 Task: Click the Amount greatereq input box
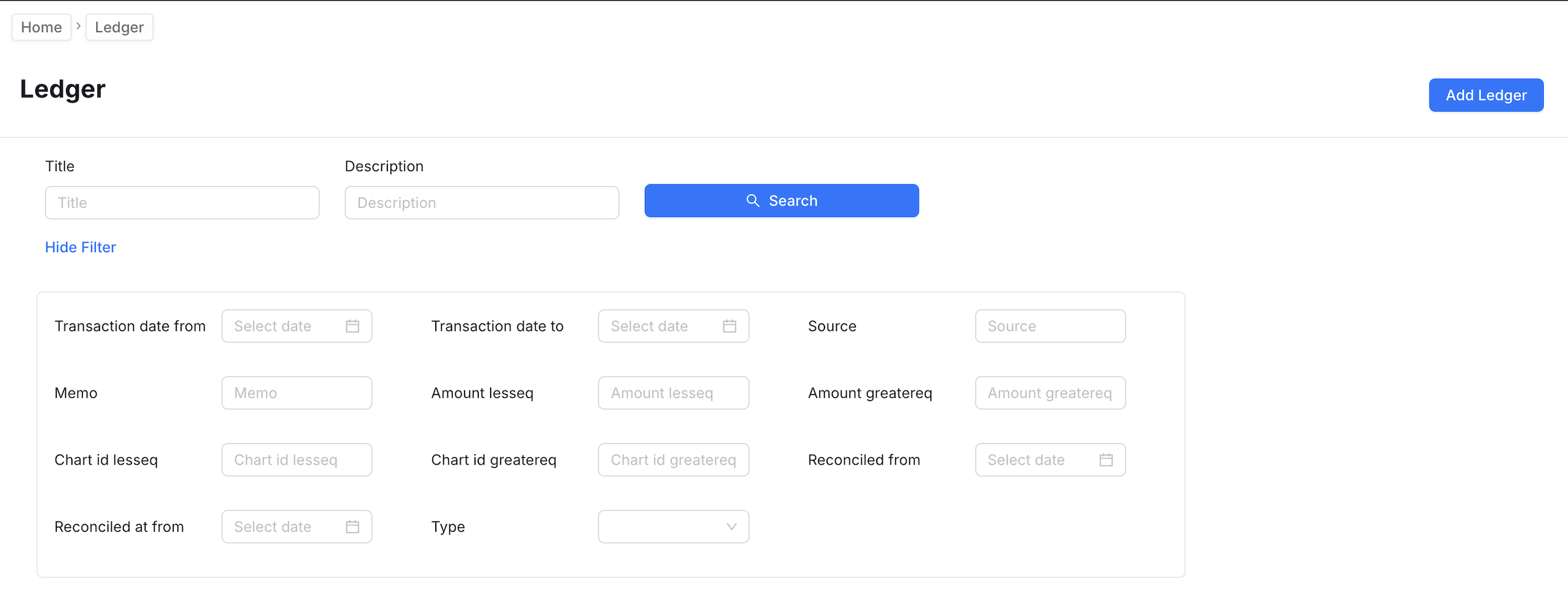(1049, 393)
